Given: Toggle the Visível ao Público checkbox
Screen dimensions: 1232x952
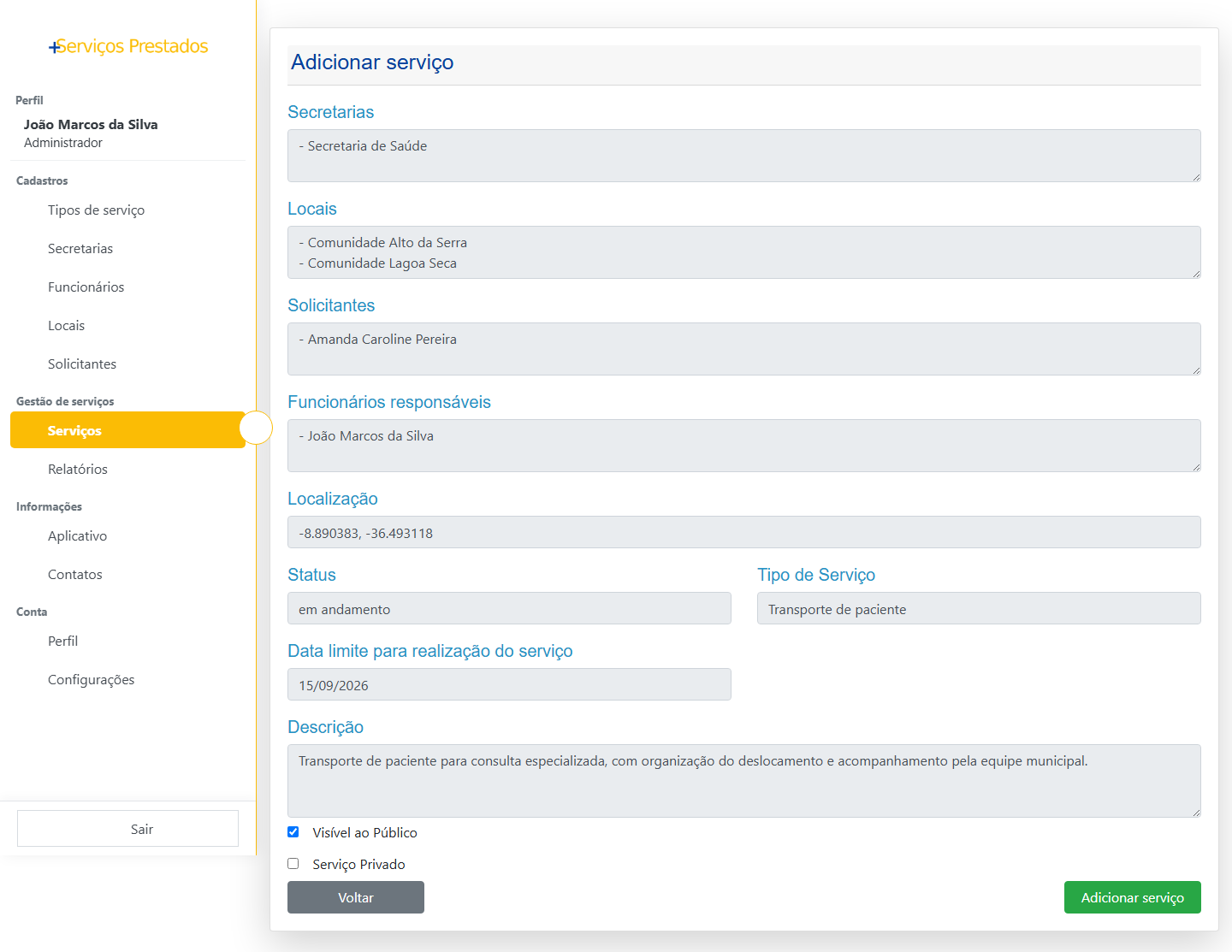Looking at the screenshot, I should 293,832.
